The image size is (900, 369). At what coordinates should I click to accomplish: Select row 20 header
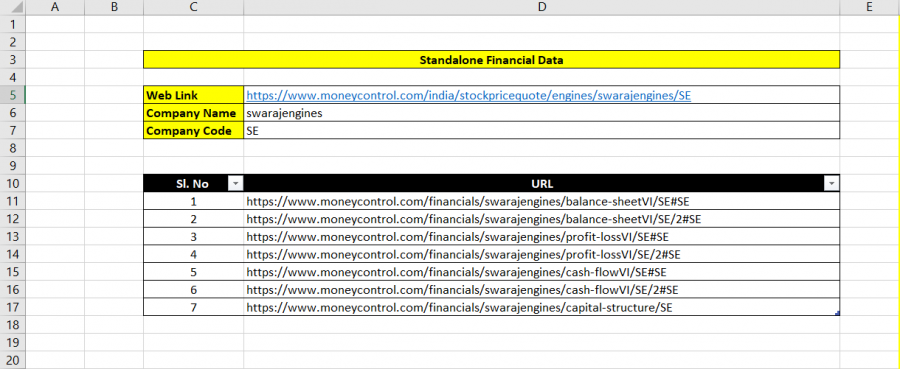coord(13,360)
